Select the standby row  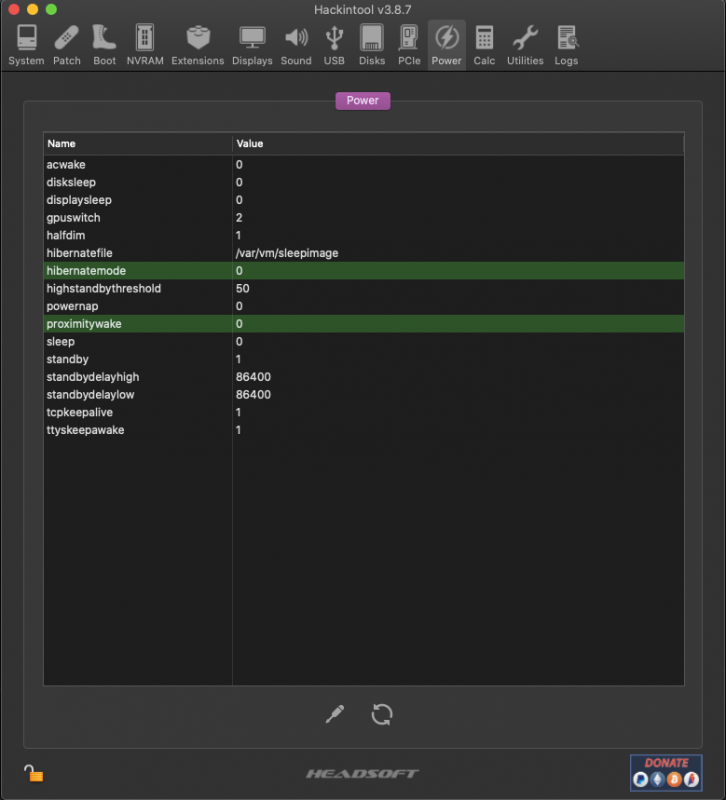(x=364, y=359)
